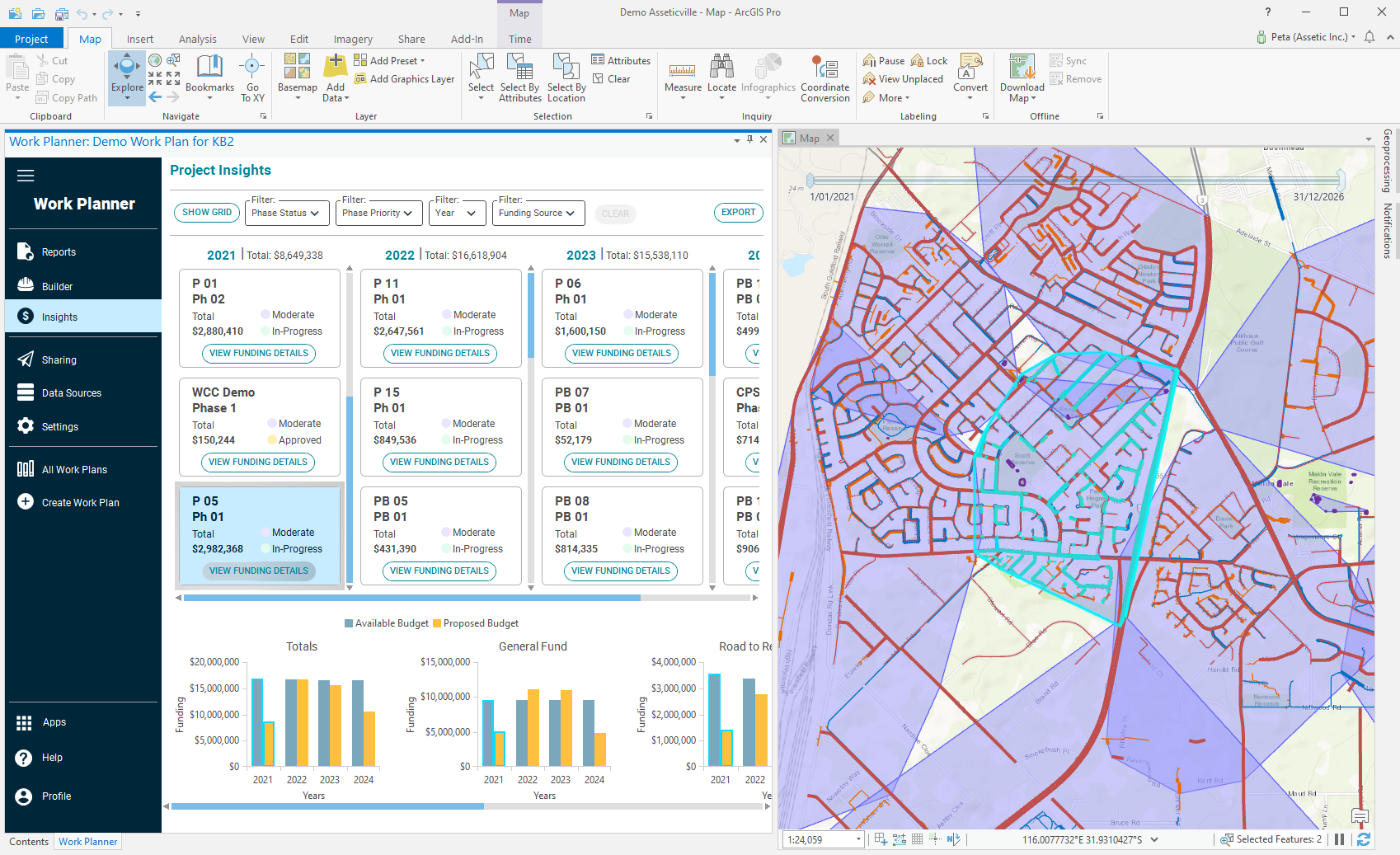Switch to the Contents tab

28,841
